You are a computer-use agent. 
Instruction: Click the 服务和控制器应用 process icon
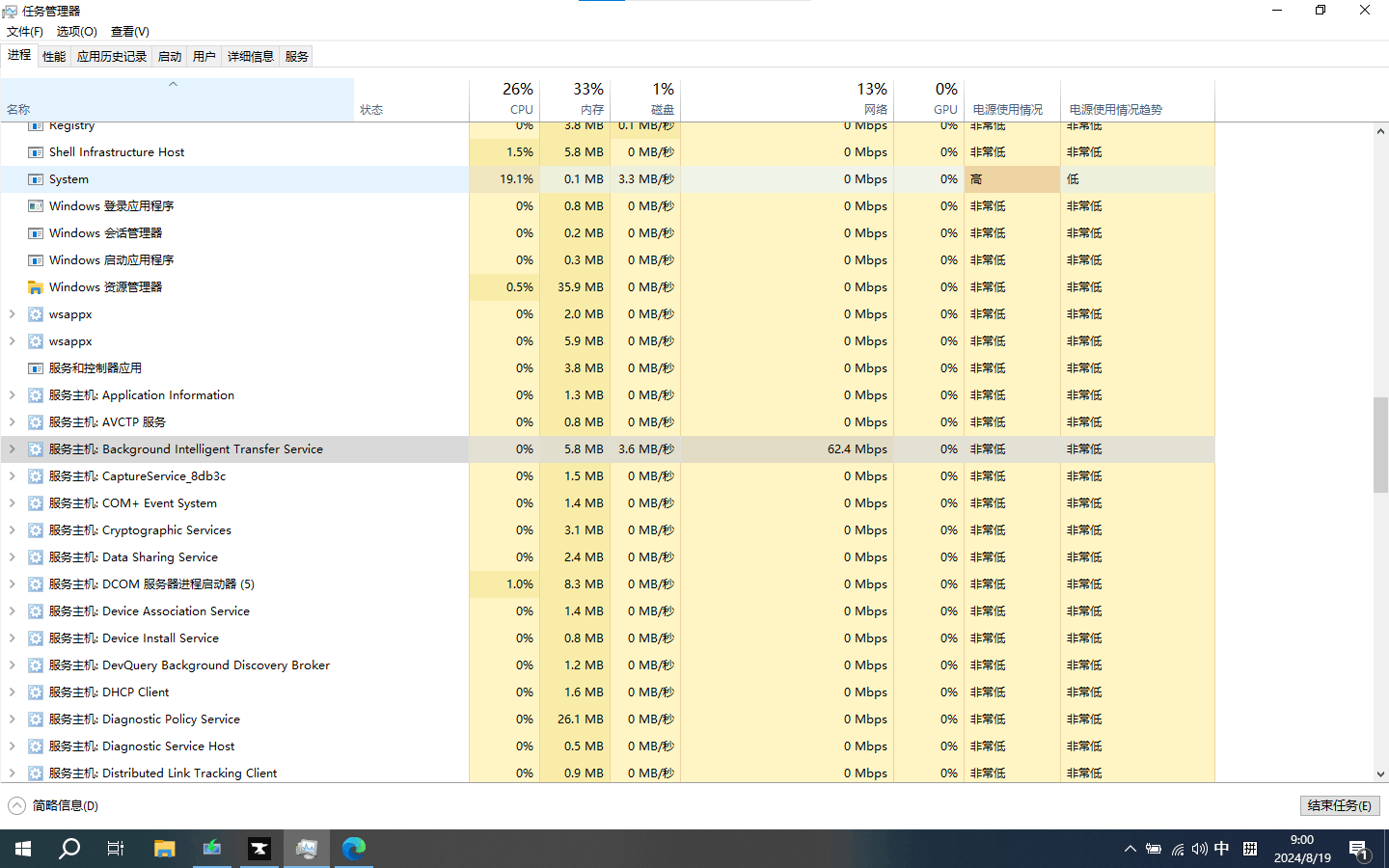pyautogui.click(x=36, y=368)
